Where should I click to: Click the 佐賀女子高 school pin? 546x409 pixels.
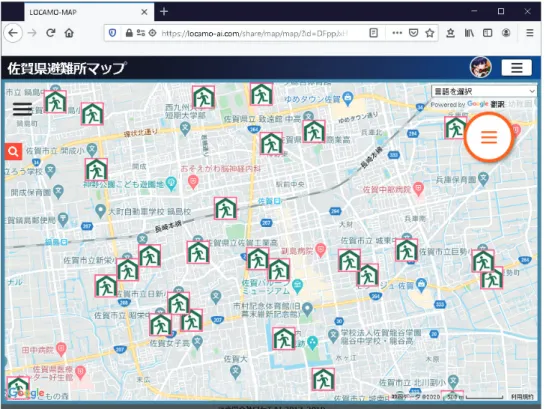[197, 342]
